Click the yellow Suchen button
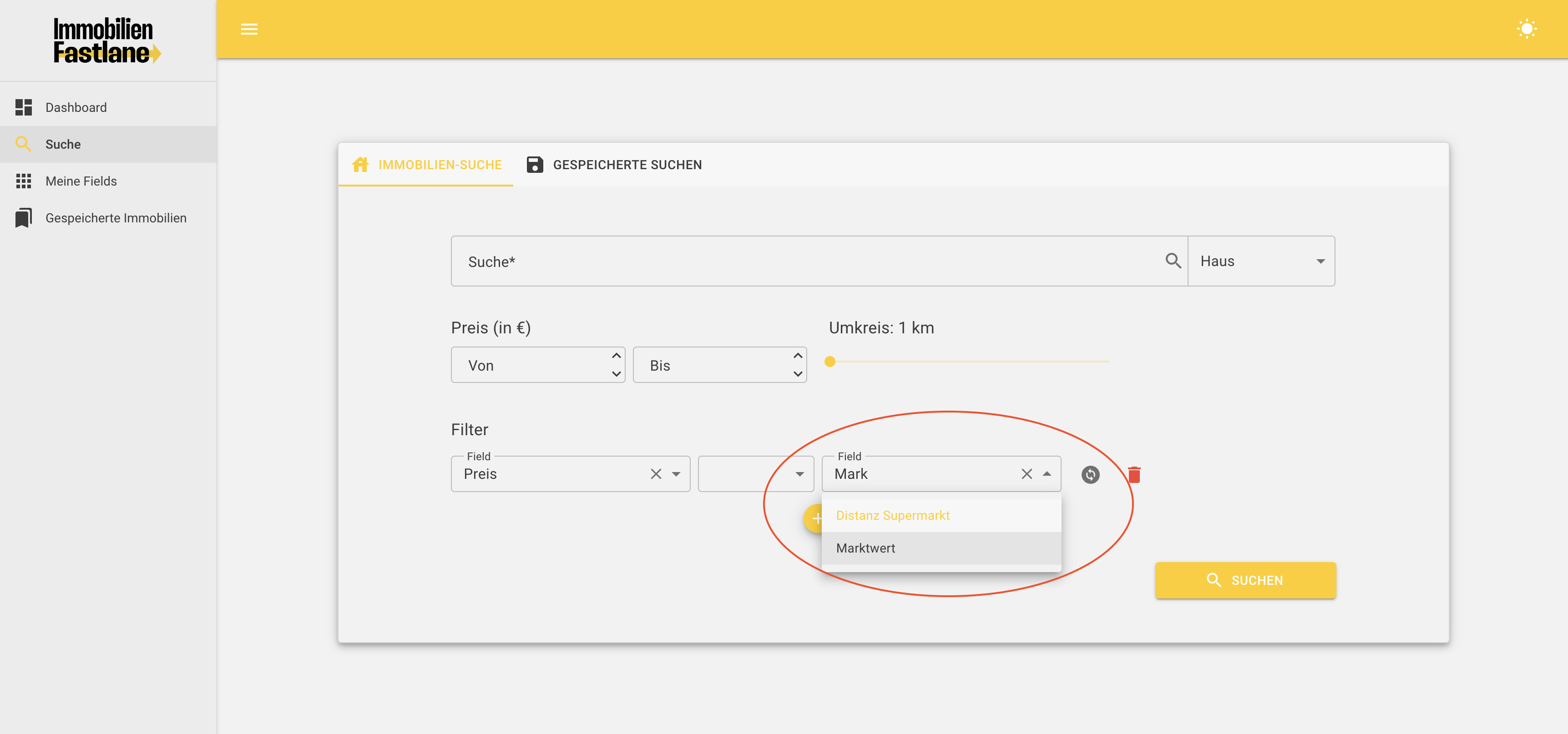 coord(1245,580)
